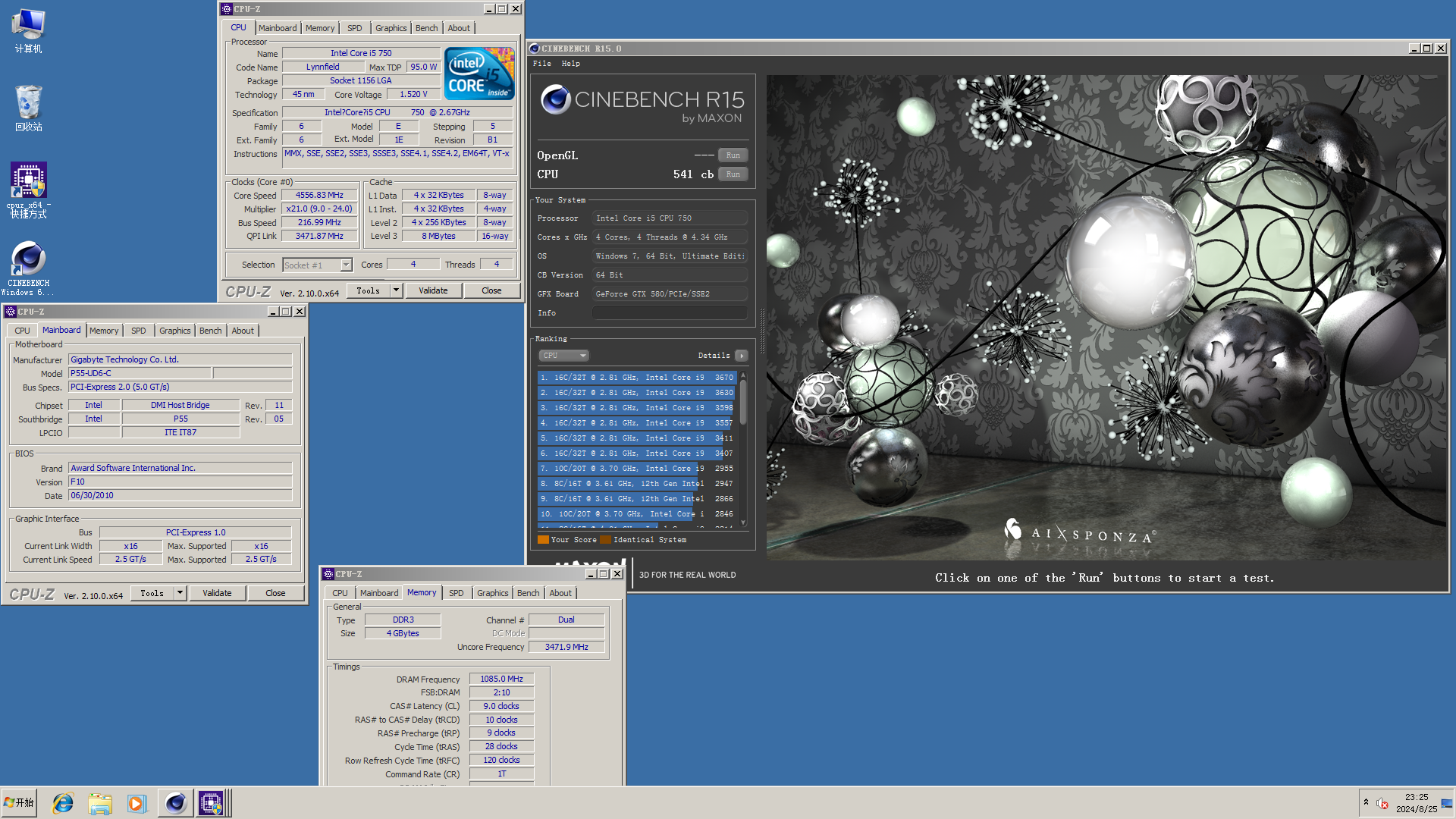Click the show desktop monitor icon in the tray
The image size is (1456, 819).
1447,803
